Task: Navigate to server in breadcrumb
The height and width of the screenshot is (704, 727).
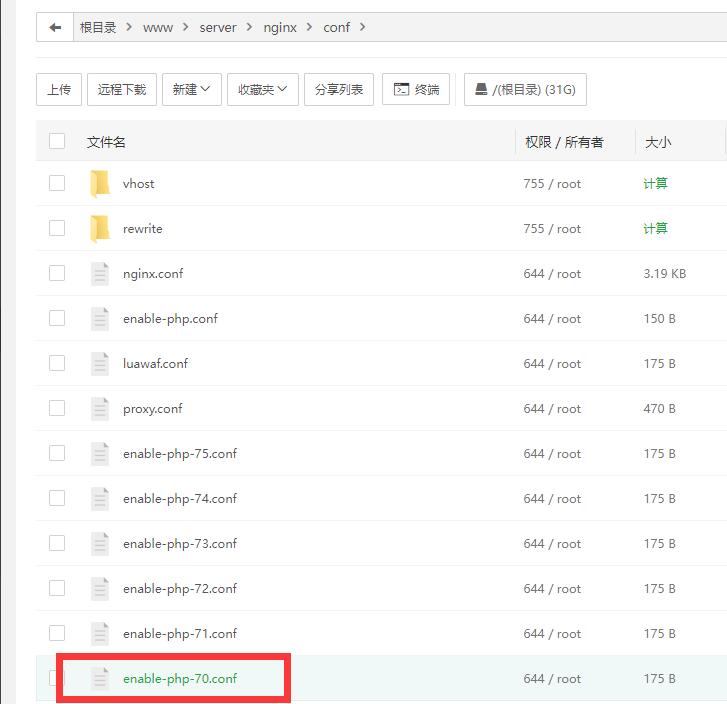Action: pos(218,28)
